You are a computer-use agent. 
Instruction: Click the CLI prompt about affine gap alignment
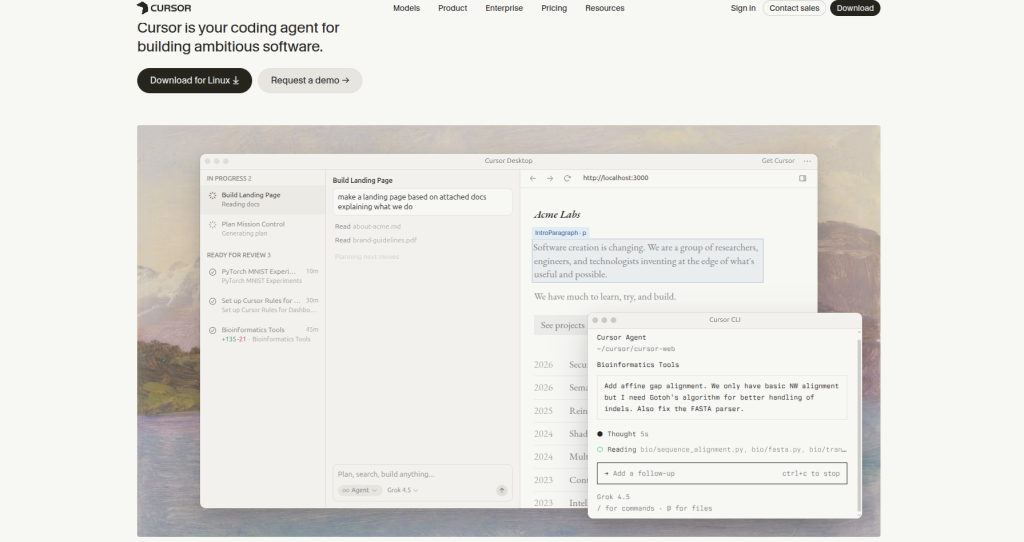722,397
